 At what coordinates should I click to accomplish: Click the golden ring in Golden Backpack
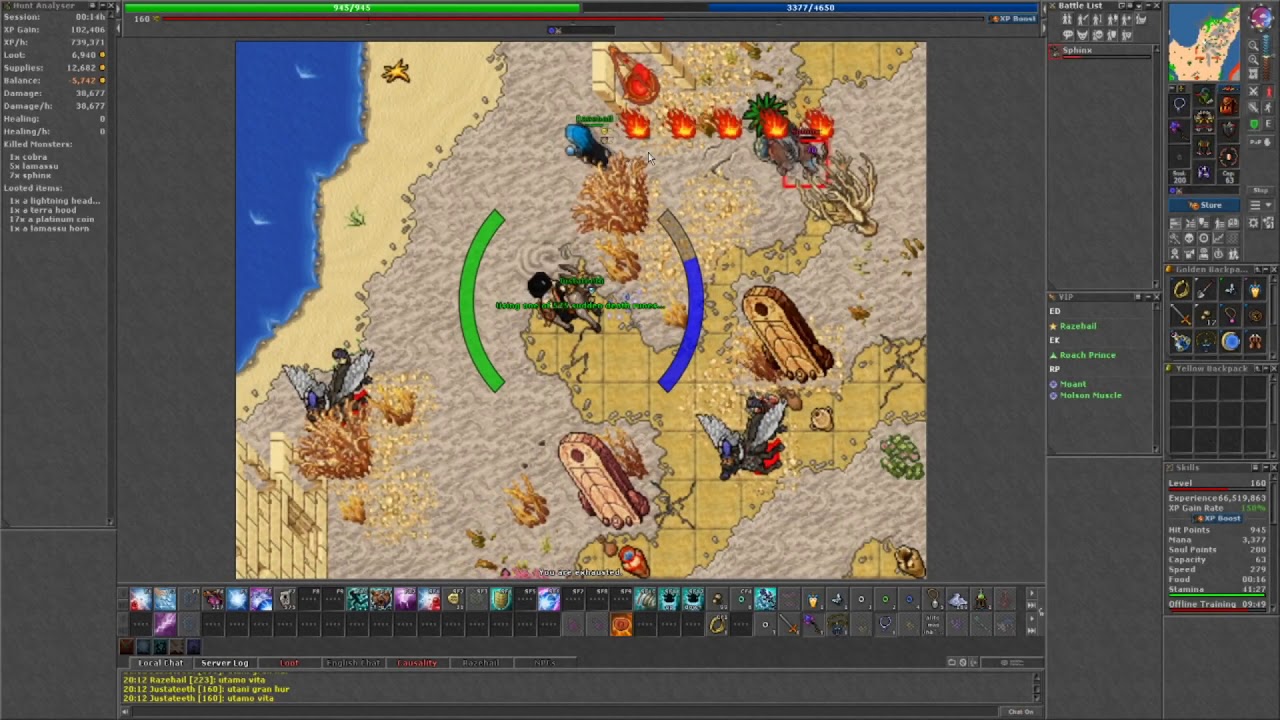coord(1181,289)
